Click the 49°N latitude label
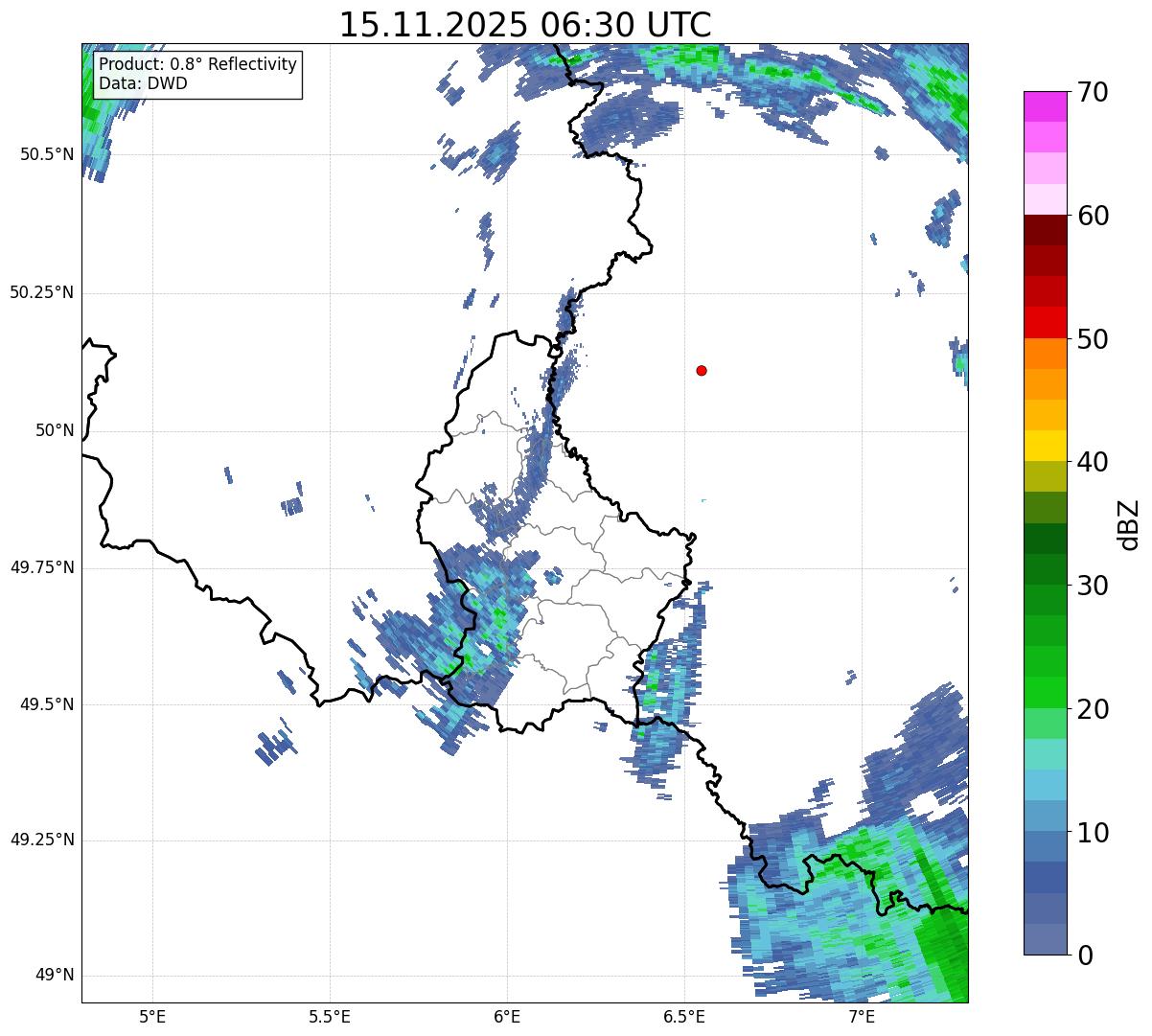 55,975
